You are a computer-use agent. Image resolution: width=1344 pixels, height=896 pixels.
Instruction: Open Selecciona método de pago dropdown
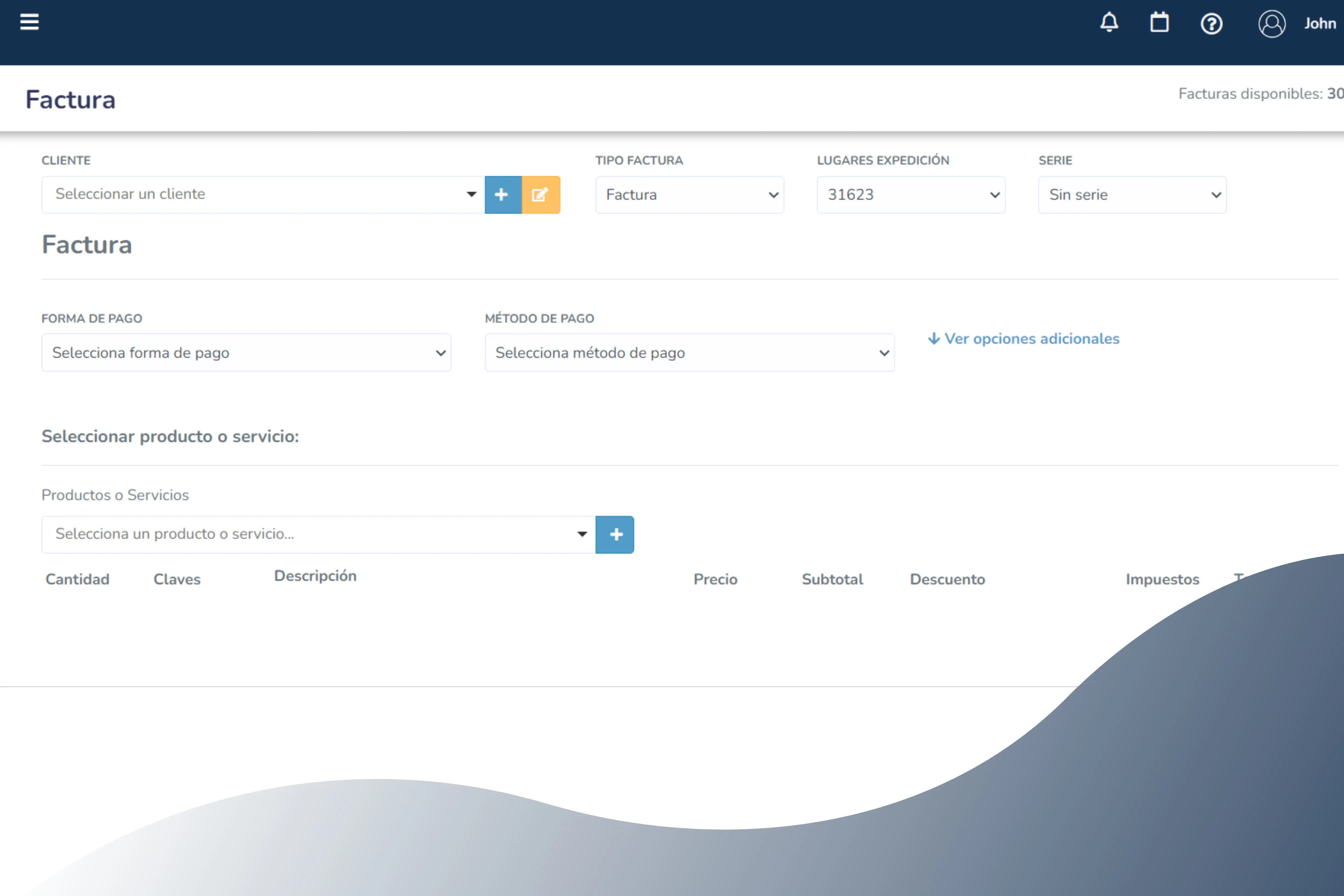coord(689,352)
